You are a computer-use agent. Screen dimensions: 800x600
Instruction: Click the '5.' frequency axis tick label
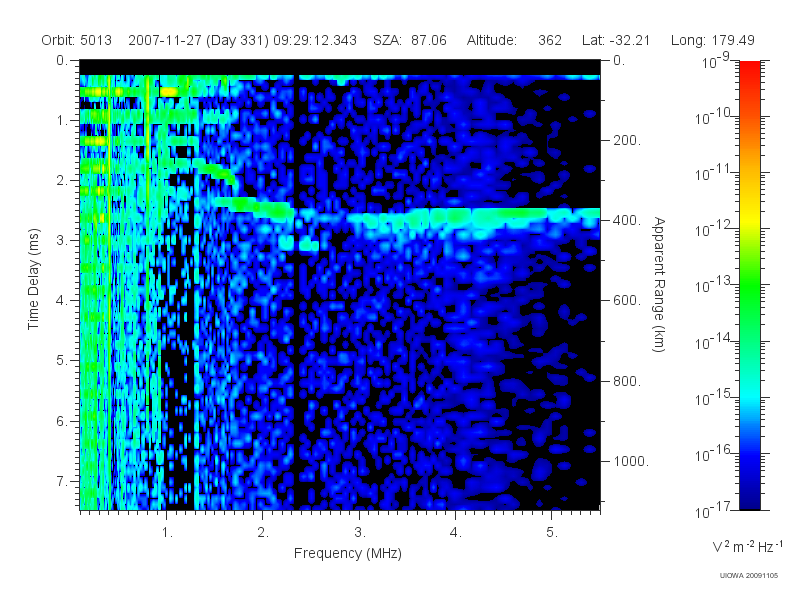[552, 532]
